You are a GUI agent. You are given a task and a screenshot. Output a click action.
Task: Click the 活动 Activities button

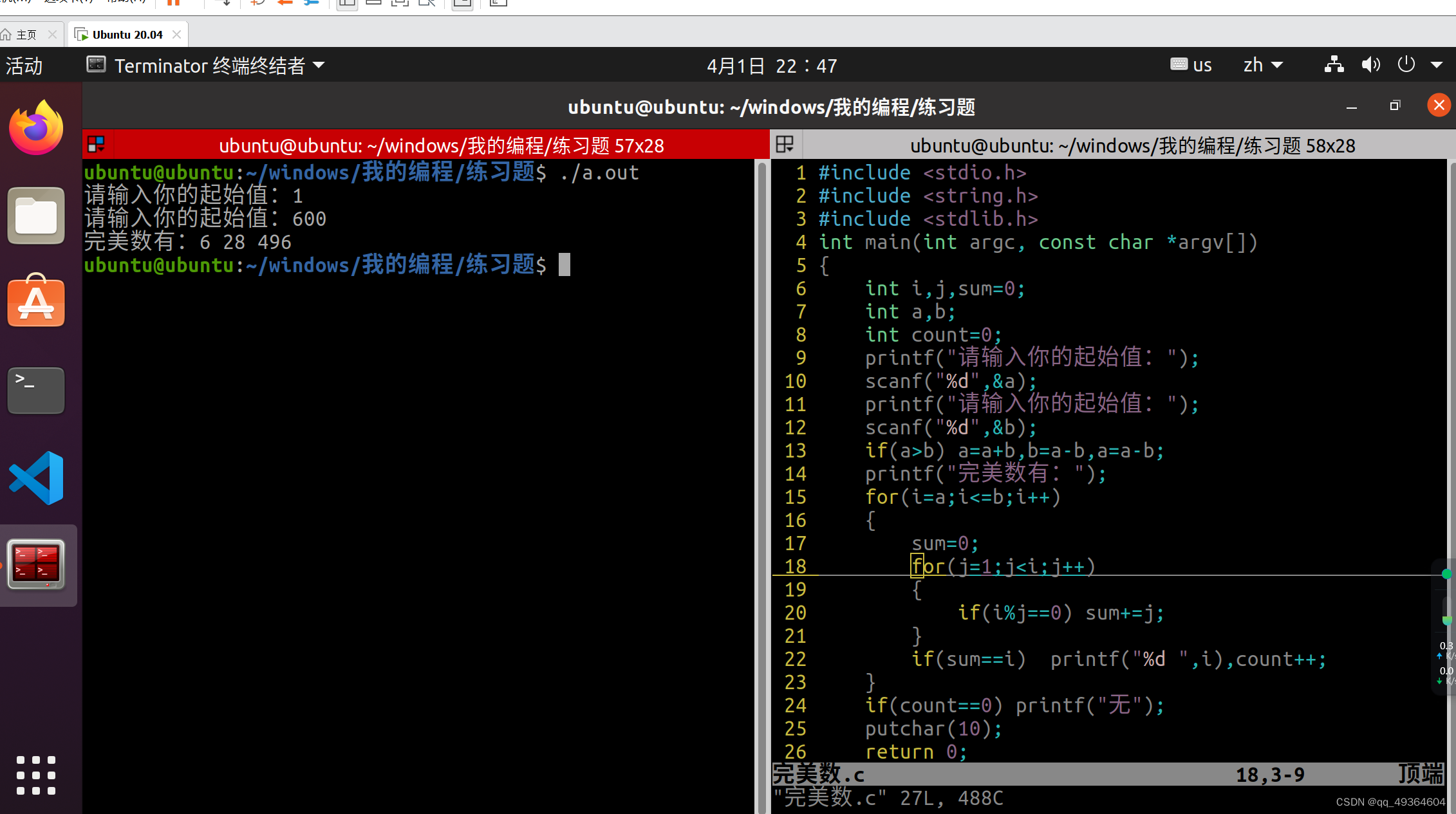(24, 66)
